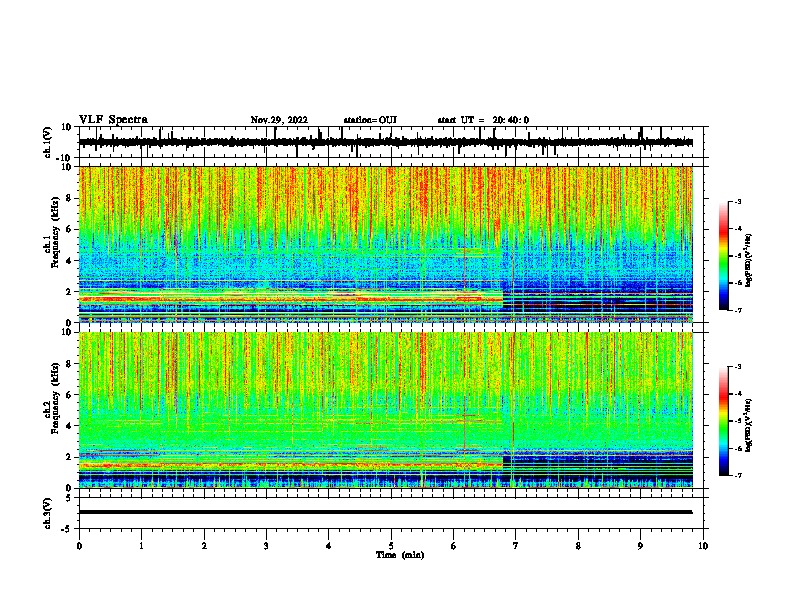
Task: Select the date 'Nov.29, 2022' in header
Action: pos(279,120)
